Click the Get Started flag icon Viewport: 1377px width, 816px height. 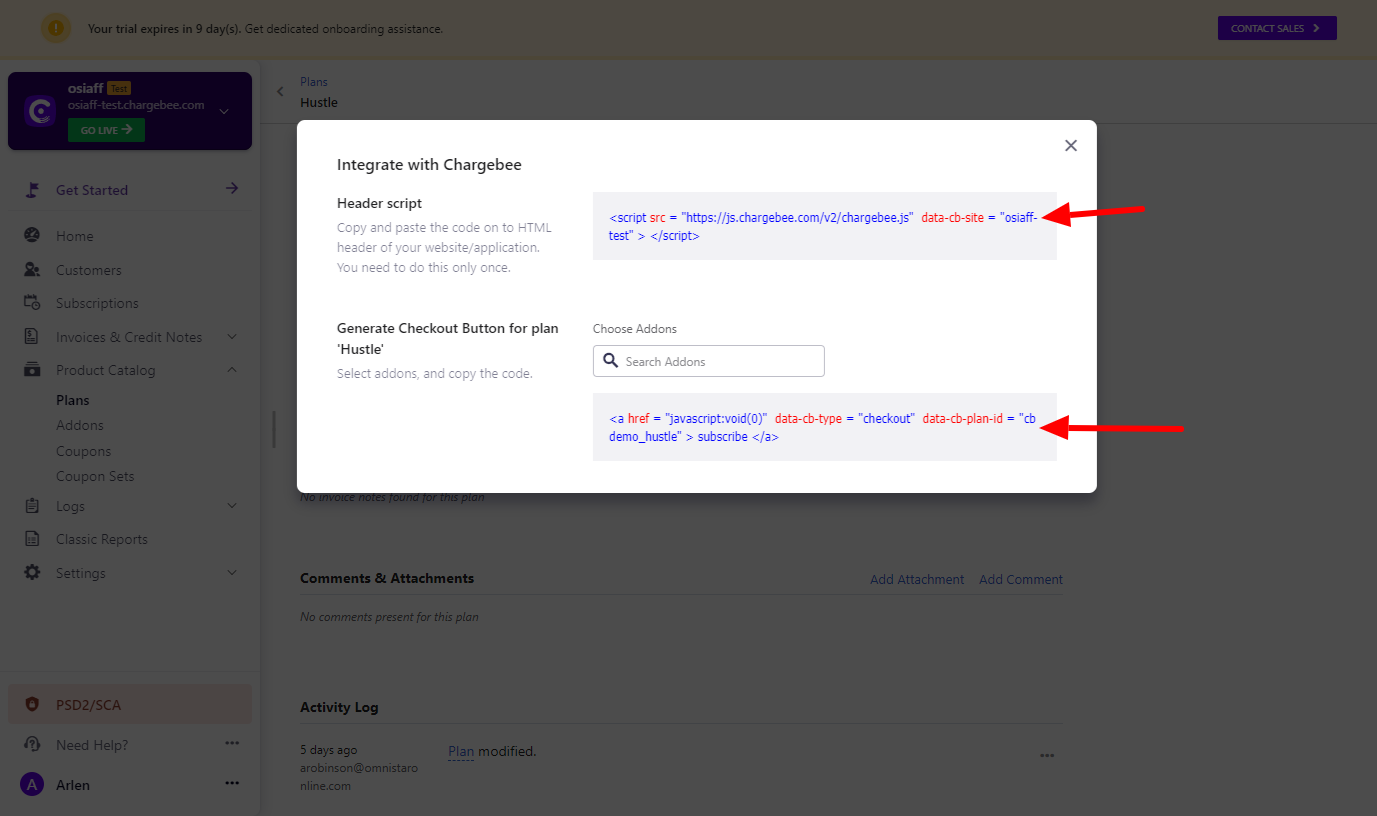click(x=33, y=190)
